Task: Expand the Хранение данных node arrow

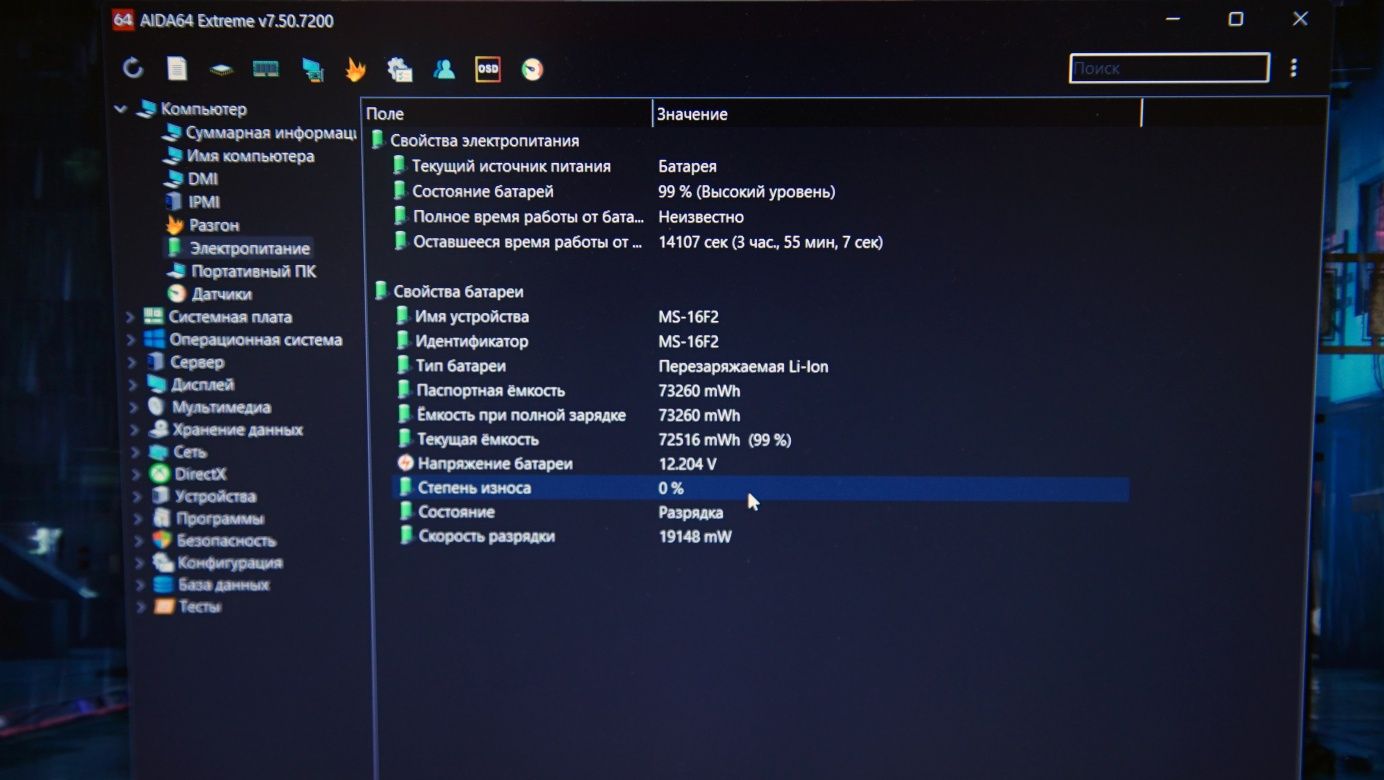Action: [135, 430]
